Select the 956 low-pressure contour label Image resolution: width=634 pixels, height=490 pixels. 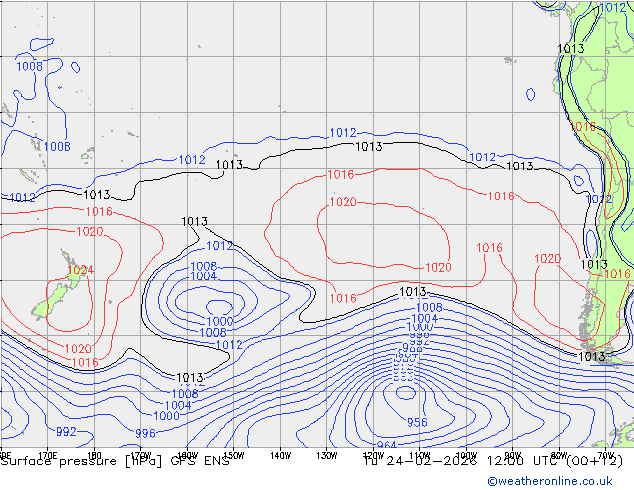tap(417, 422)
